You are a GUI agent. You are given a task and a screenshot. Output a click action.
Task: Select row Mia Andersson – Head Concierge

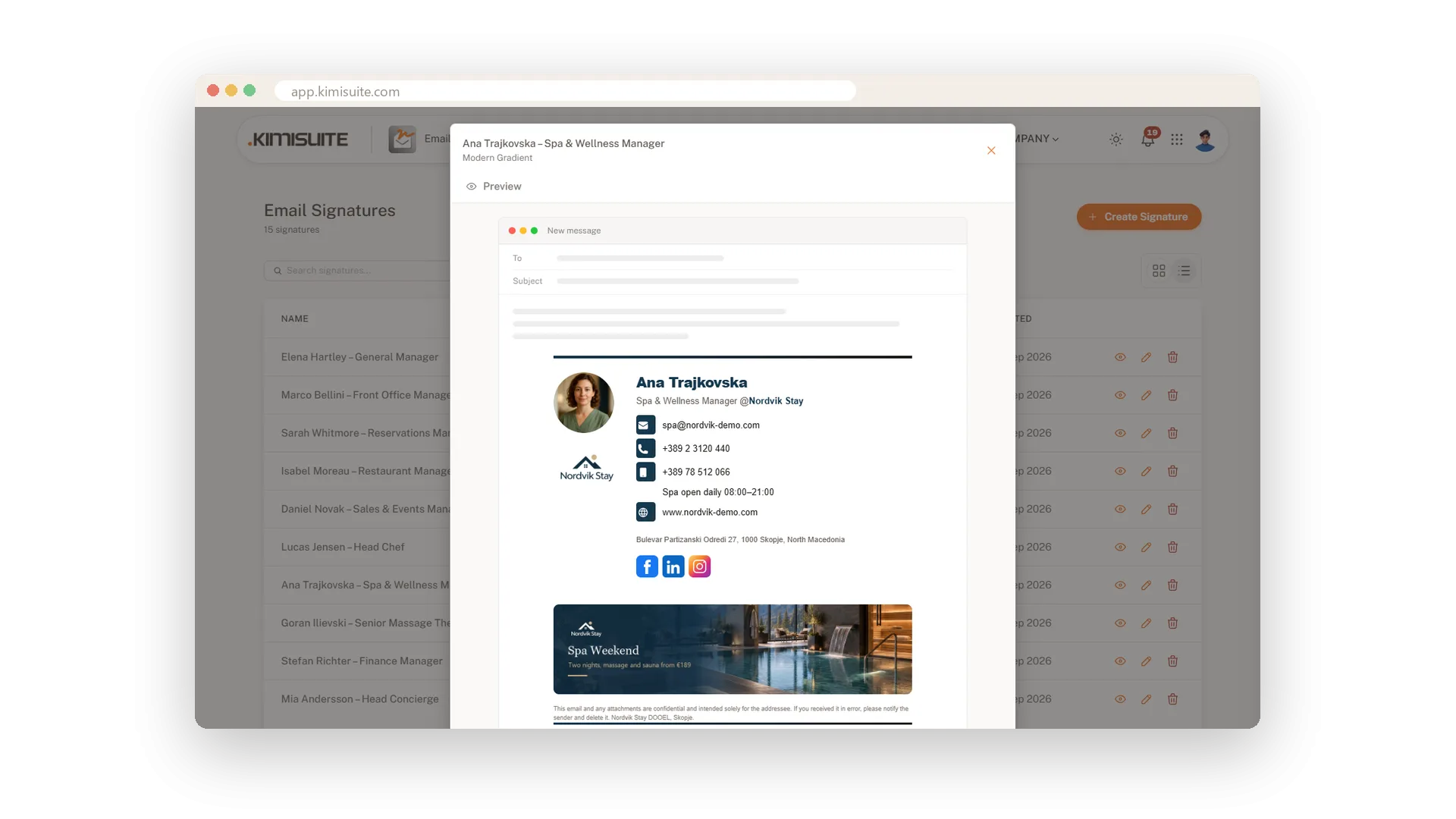(359, 698)
